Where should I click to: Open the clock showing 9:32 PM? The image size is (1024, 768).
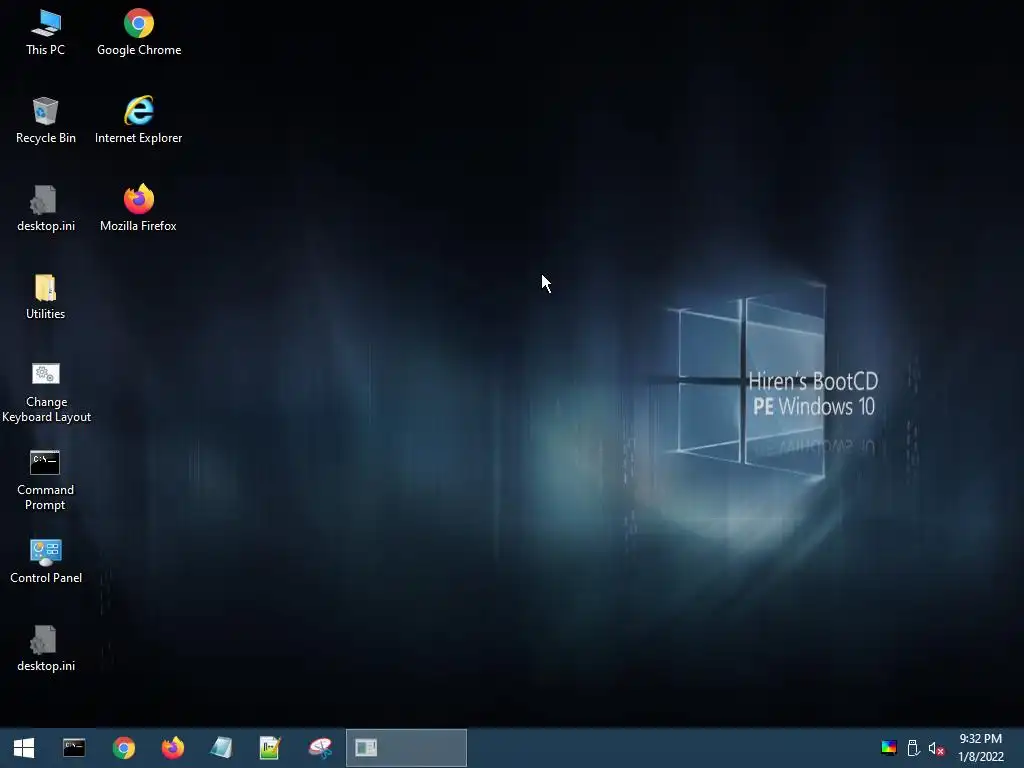(x=980, y=748)
